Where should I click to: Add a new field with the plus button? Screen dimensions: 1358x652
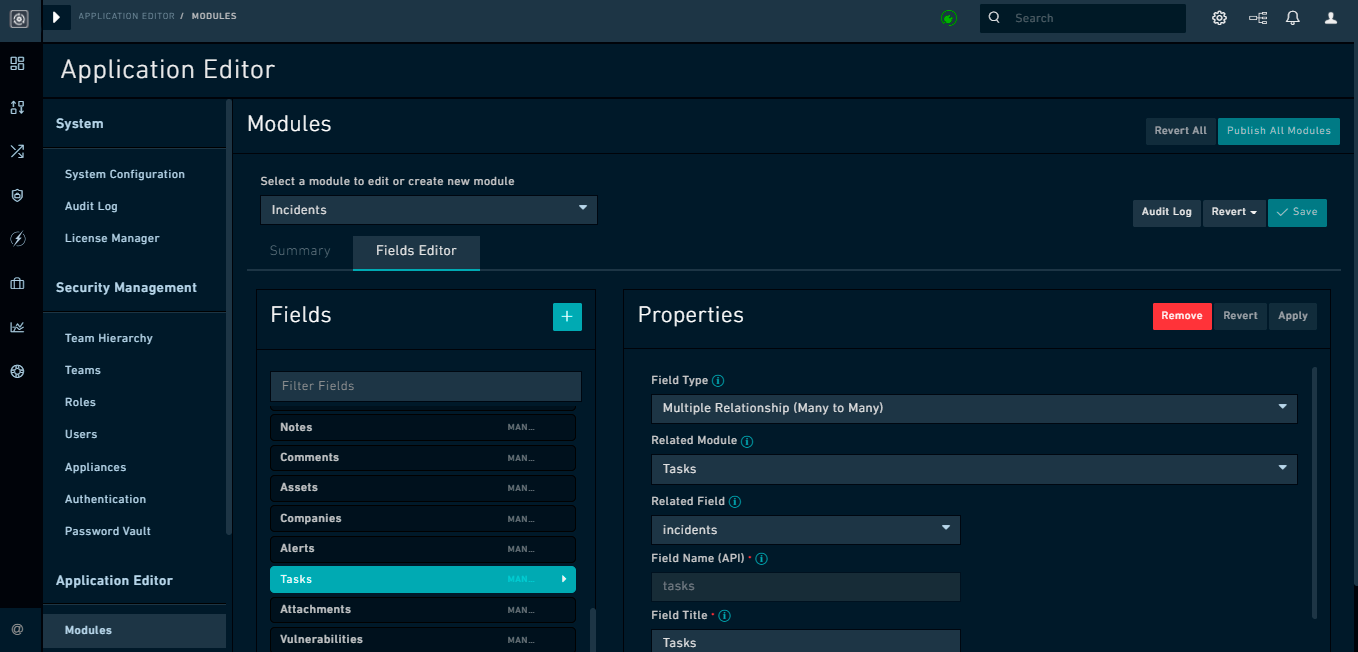pos(567,316)
